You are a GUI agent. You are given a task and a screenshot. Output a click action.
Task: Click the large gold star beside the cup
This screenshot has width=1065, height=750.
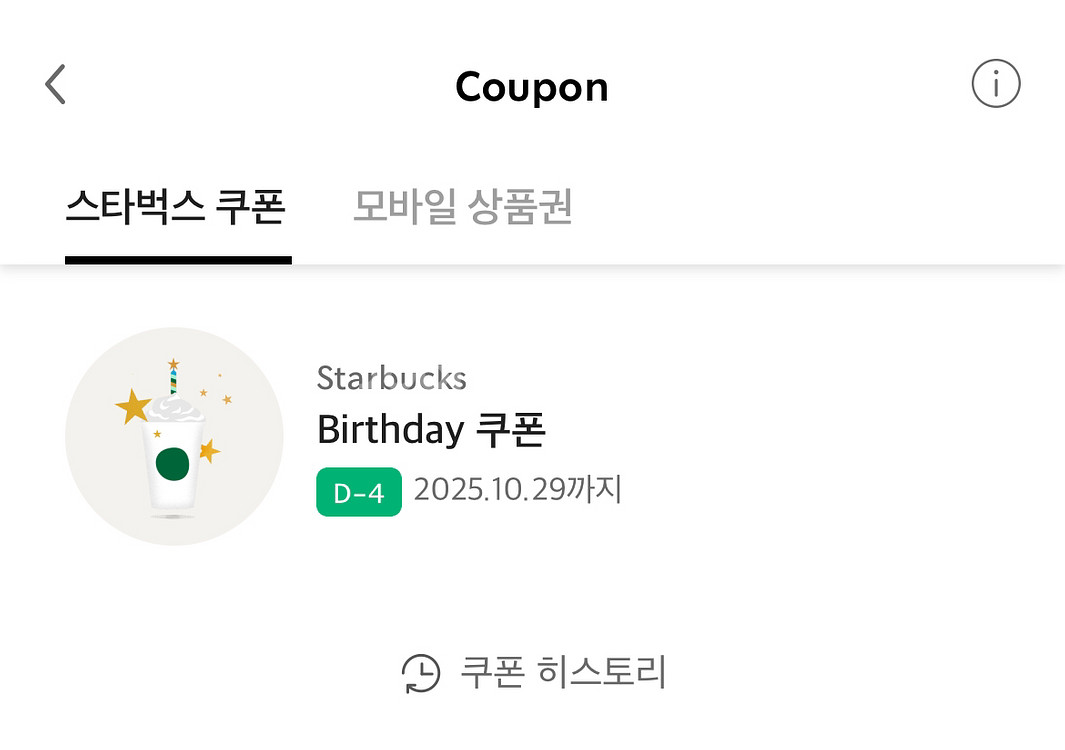[132, 405]
